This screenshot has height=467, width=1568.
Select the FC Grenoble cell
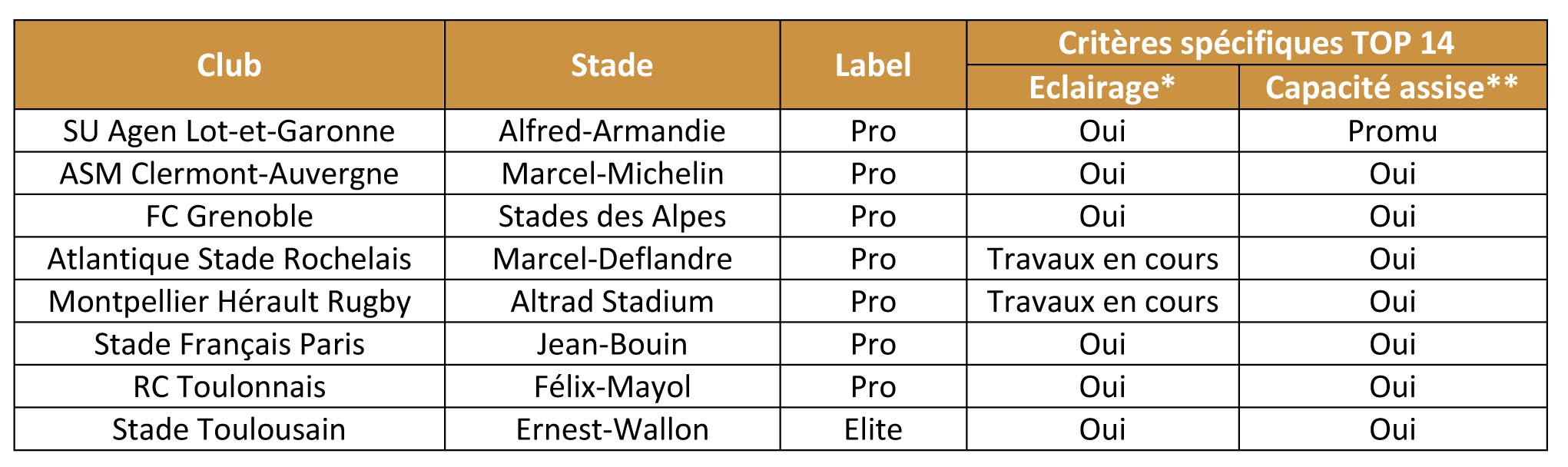pos(229,217)
